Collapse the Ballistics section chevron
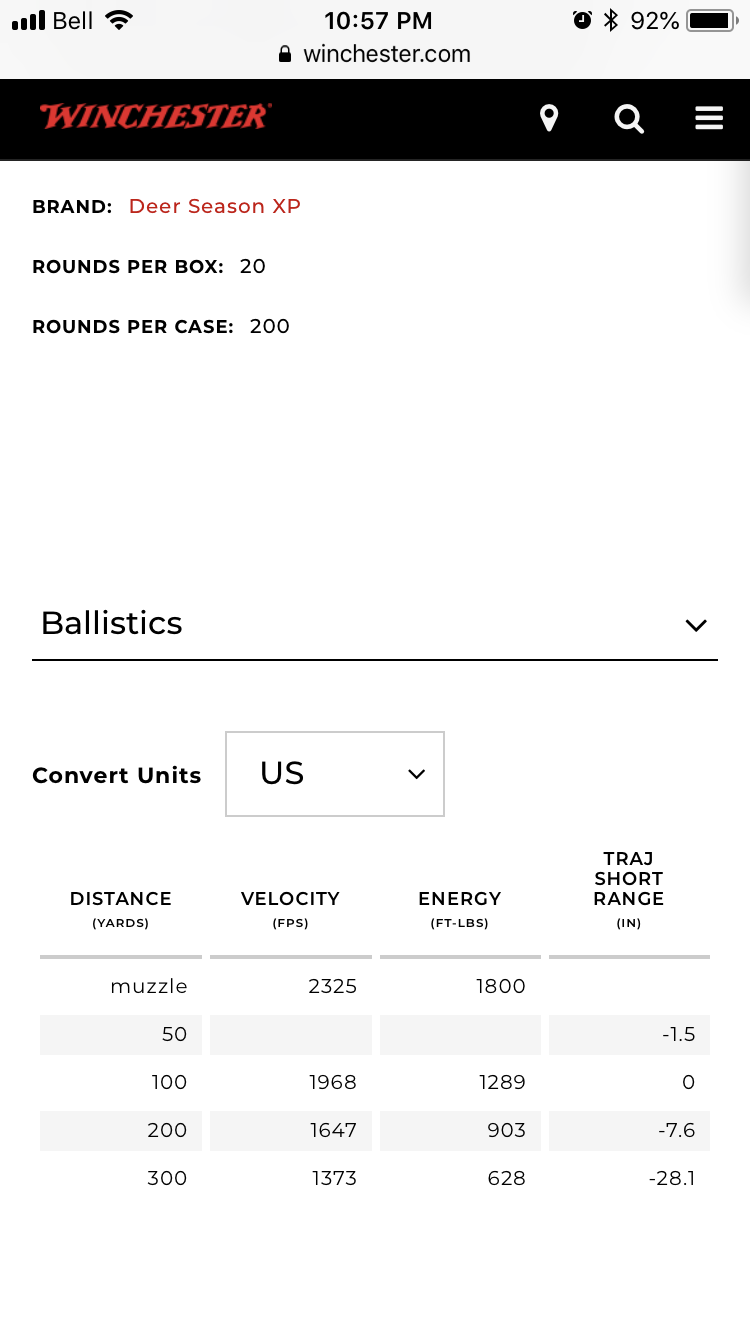 (x=696, y=625)
